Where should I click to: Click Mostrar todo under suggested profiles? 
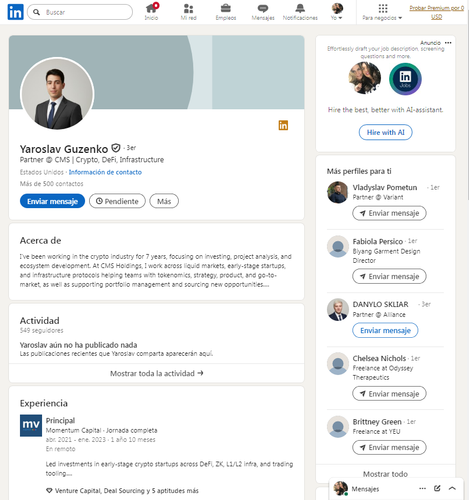coord(385,474)
